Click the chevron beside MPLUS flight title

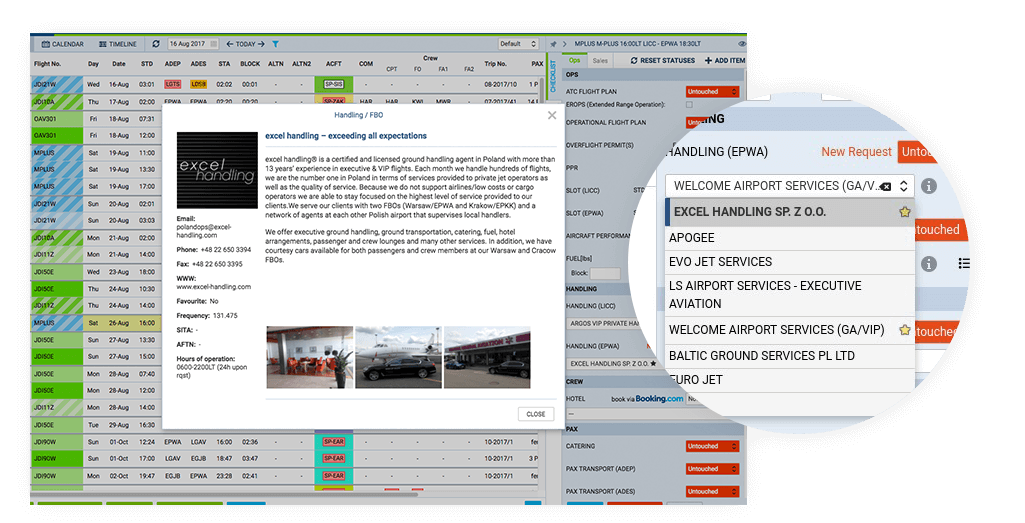click(565, 44)
